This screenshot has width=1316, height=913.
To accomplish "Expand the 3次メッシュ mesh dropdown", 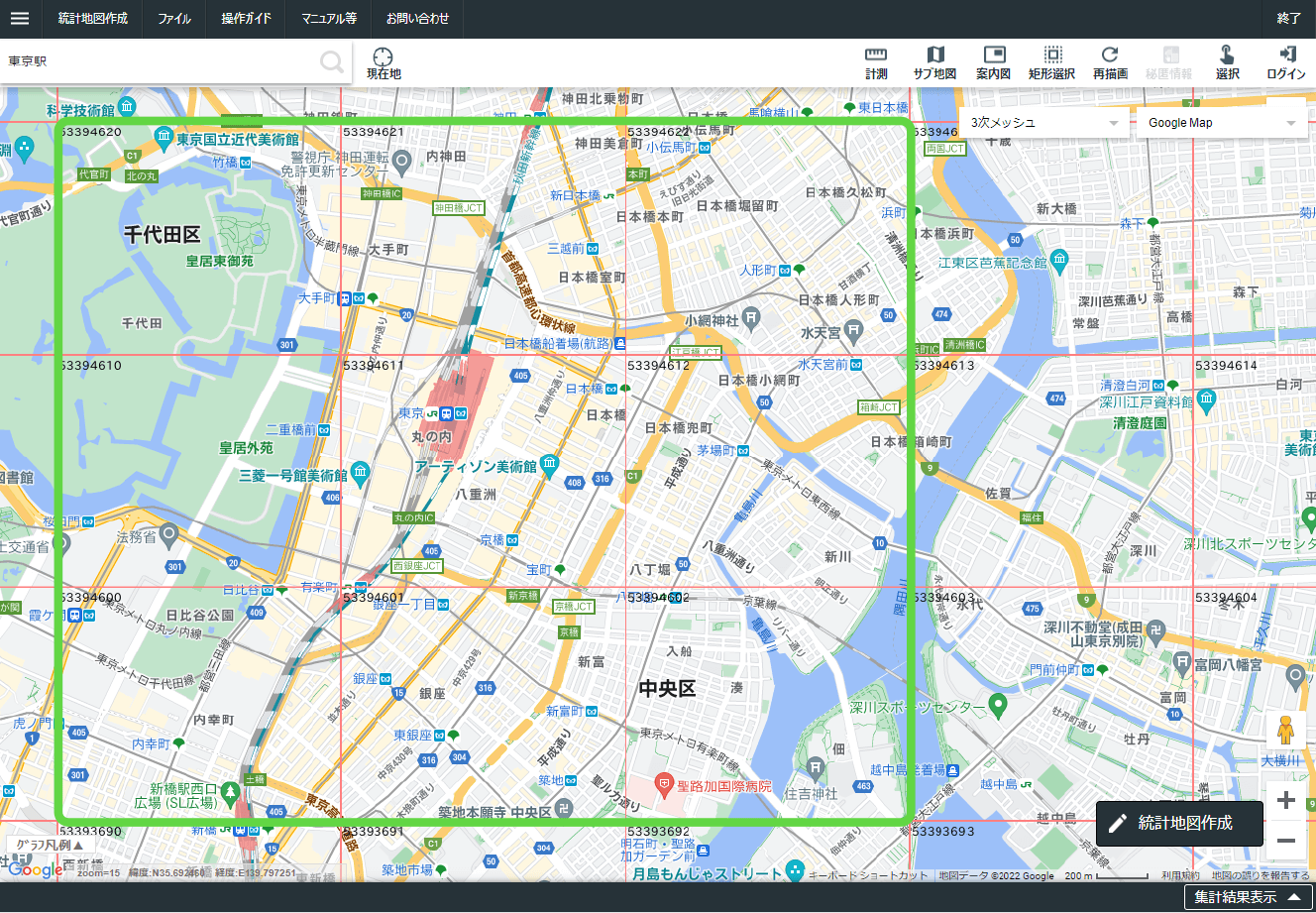I will pyautogui.click(x=1043, y=123).
